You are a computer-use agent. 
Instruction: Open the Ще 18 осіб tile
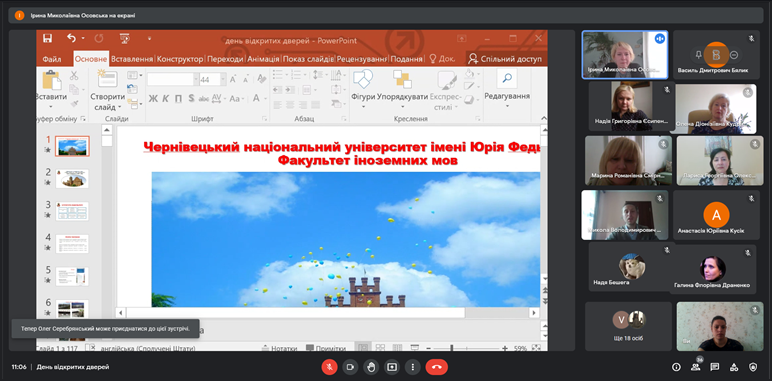pos(628,326)
